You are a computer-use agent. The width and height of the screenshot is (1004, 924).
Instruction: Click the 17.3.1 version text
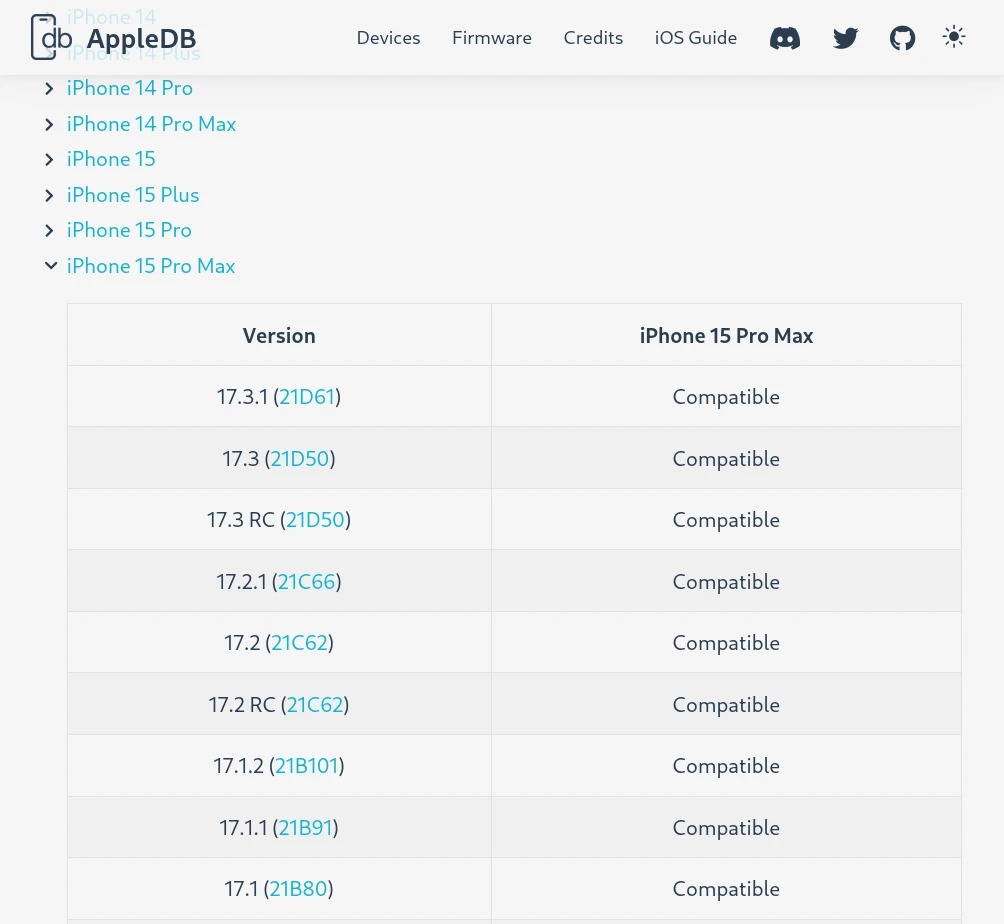[242, 397]
